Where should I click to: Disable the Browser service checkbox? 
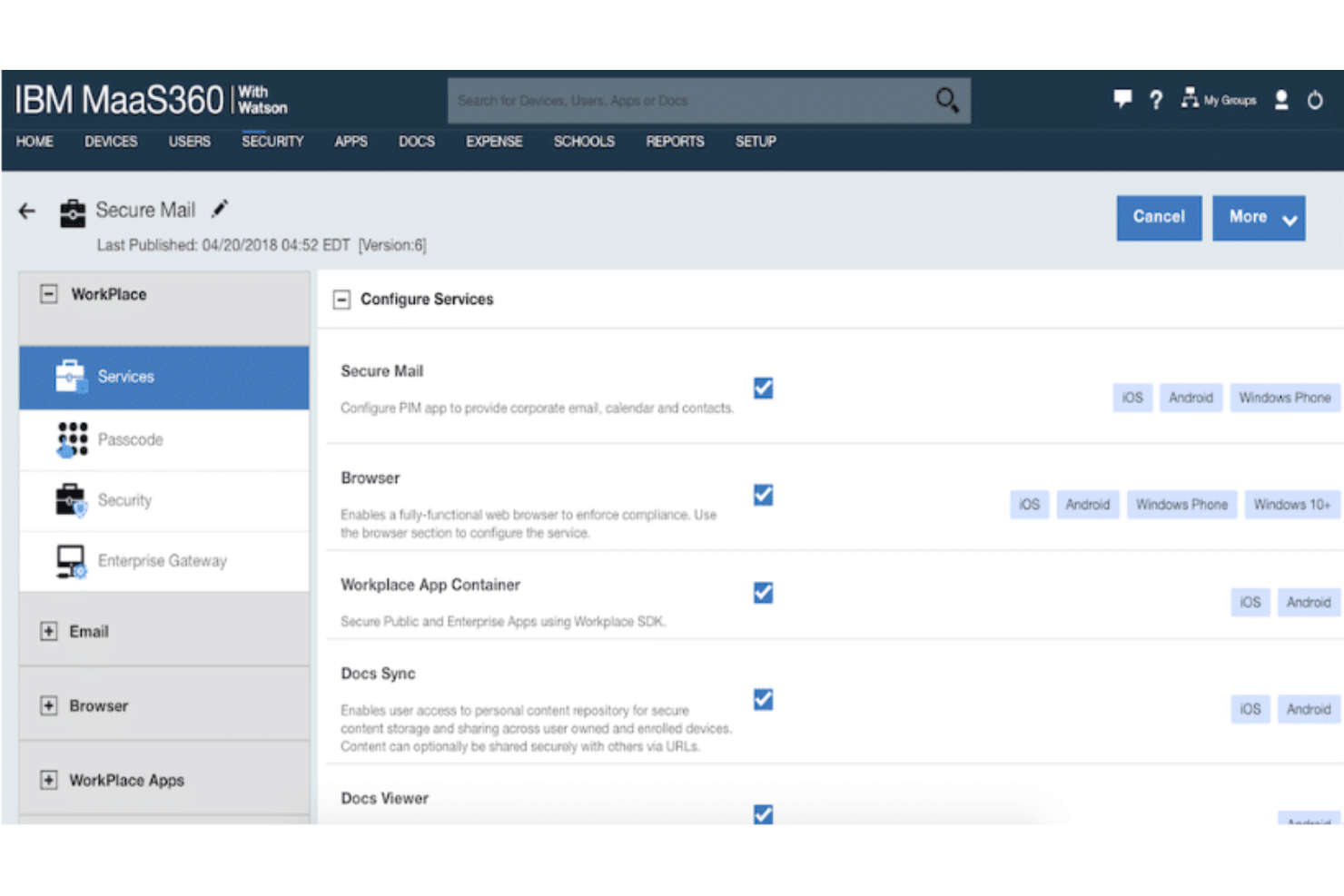[763, 495]
